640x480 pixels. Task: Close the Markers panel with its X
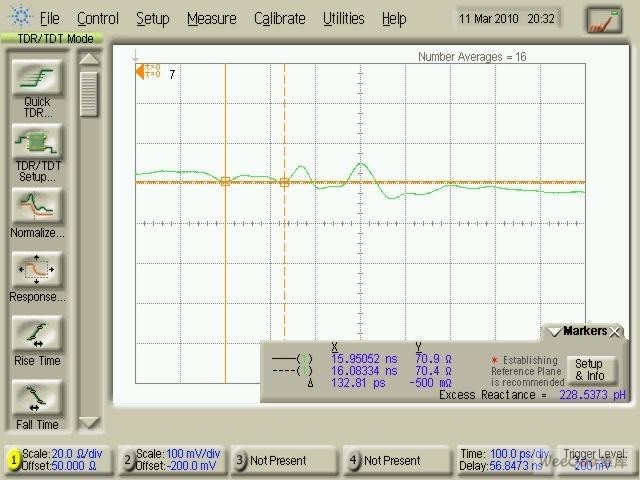[x=616, y=331]
